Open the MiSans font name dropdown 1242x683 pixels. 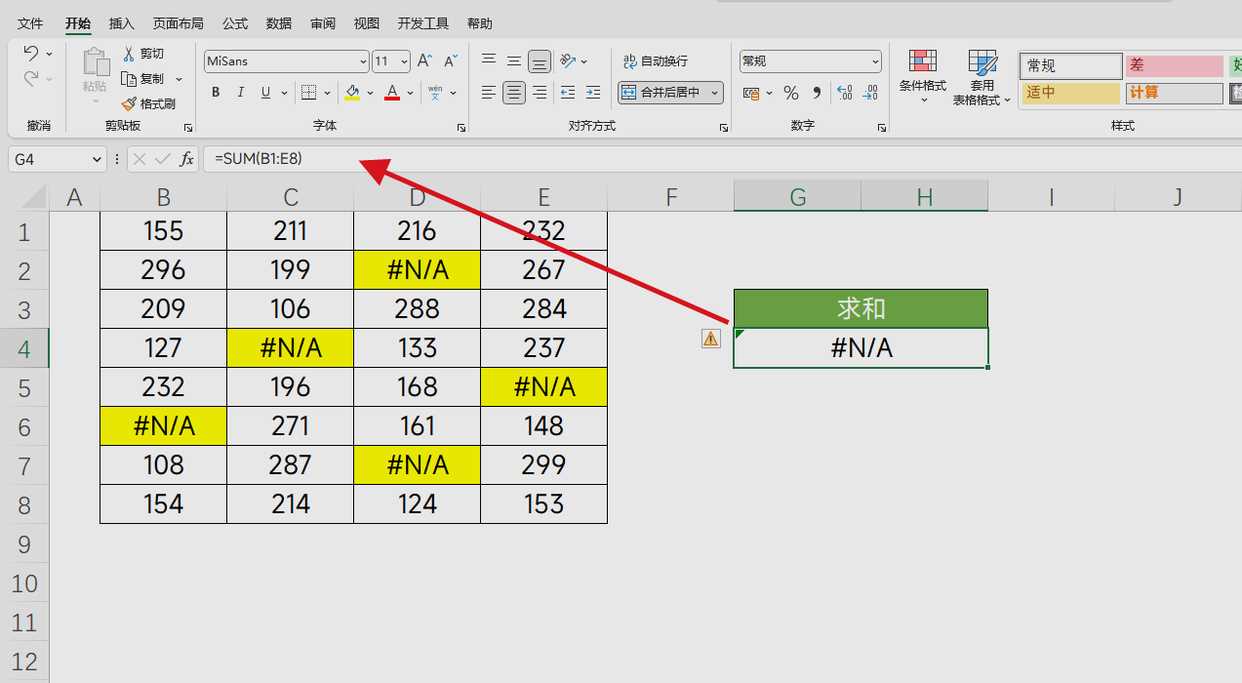point(362,62)
